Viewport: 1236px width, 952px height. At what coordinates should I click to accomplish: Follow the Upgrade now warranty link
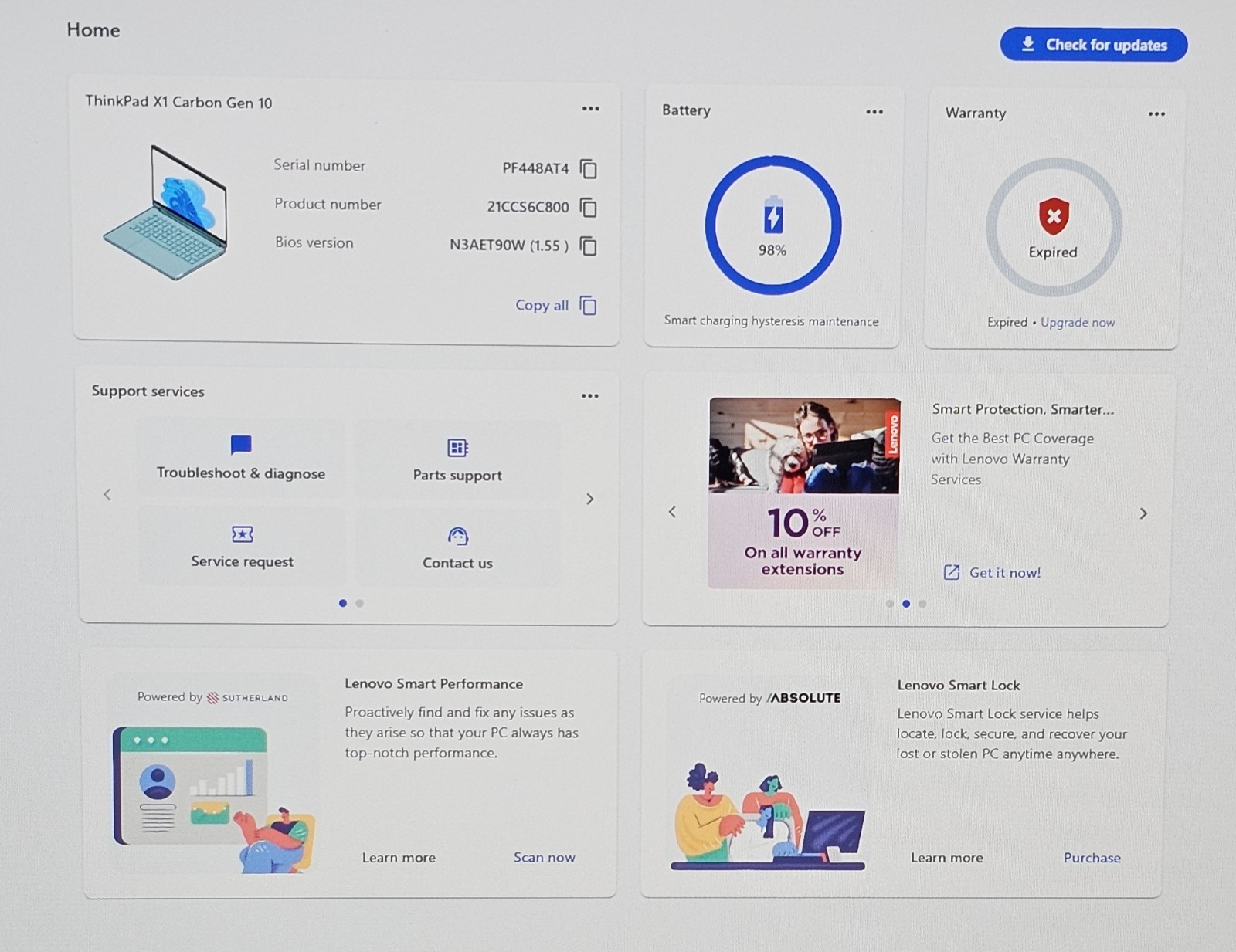[x=1078, y=323]
